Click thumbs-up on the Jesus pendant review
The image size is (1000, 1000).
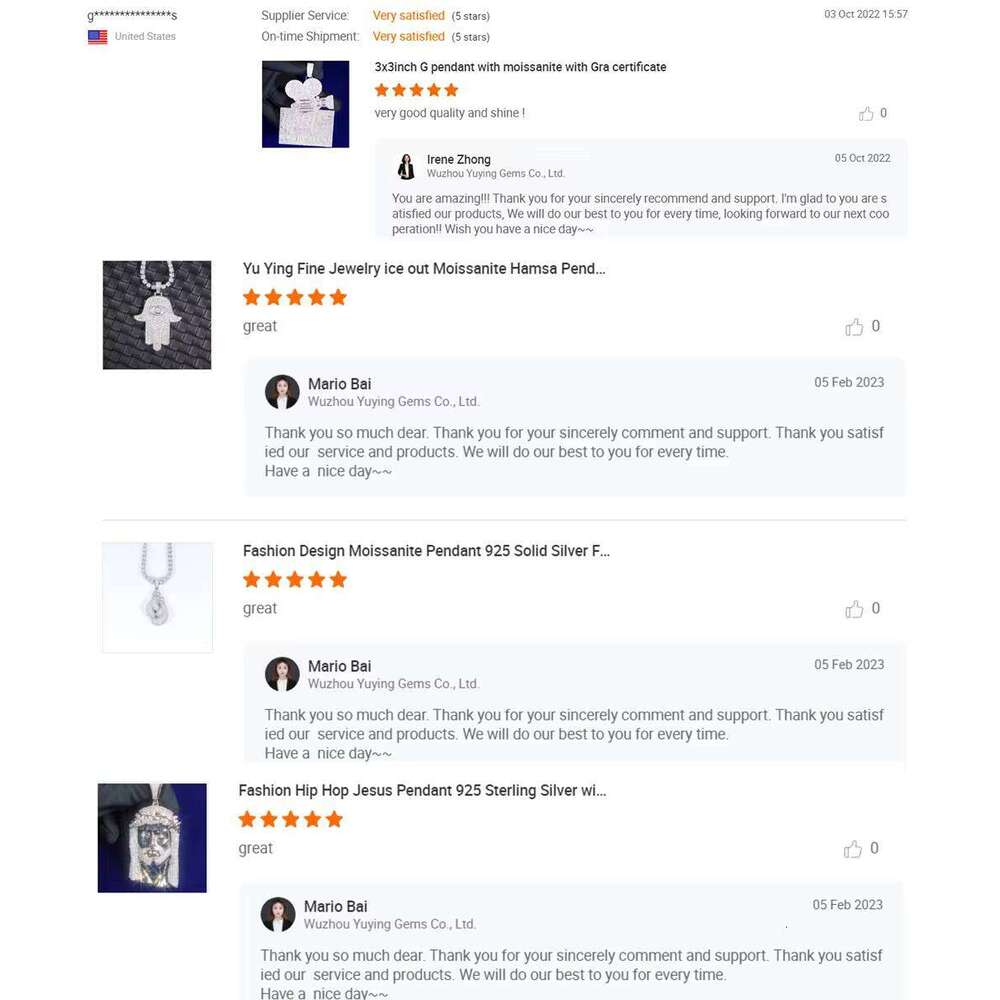tap(852, 849)
